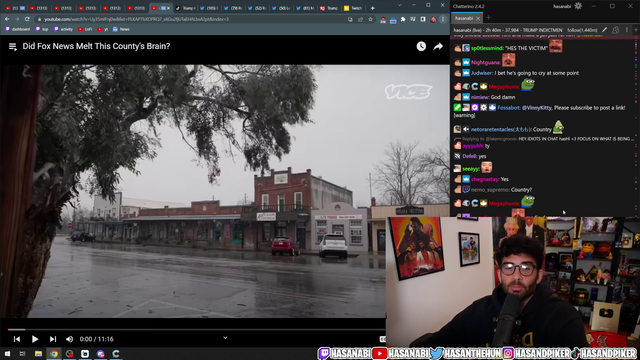
Task: Open Task View on the taskbar
Action: coord(22,353)
